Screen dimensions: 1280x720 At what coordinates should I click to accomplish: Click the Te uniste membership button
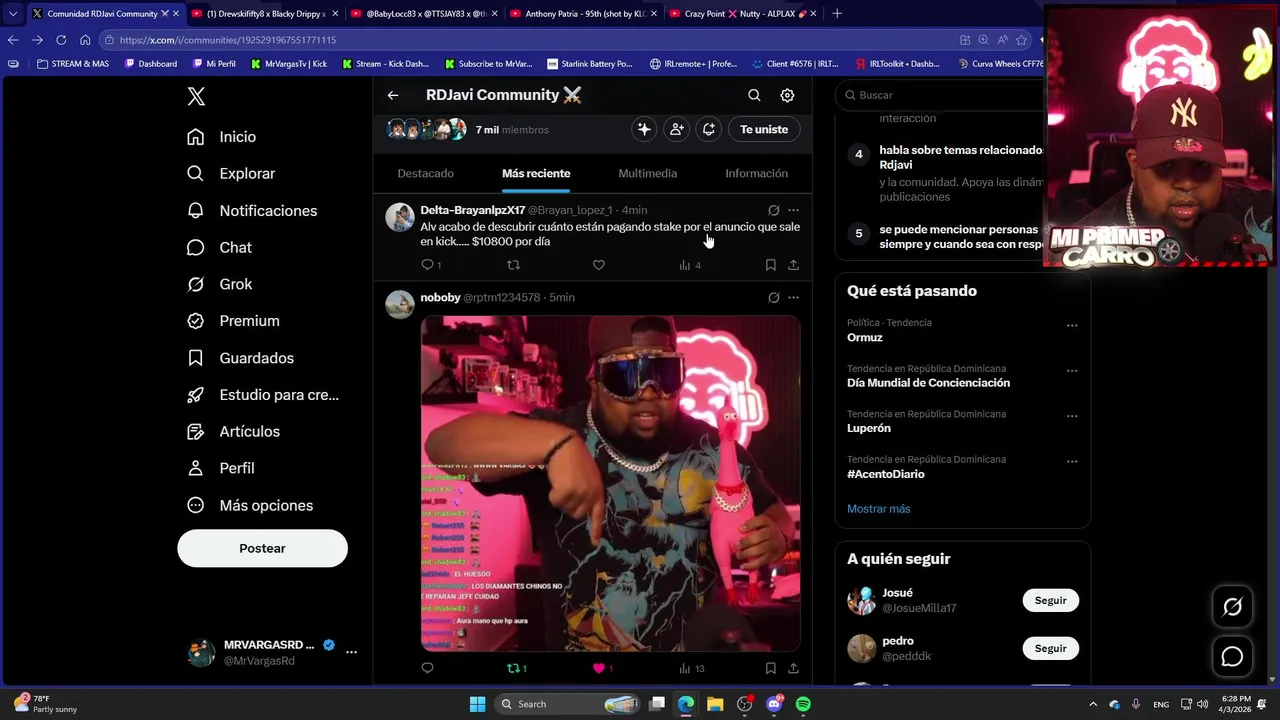pos(764,129)
